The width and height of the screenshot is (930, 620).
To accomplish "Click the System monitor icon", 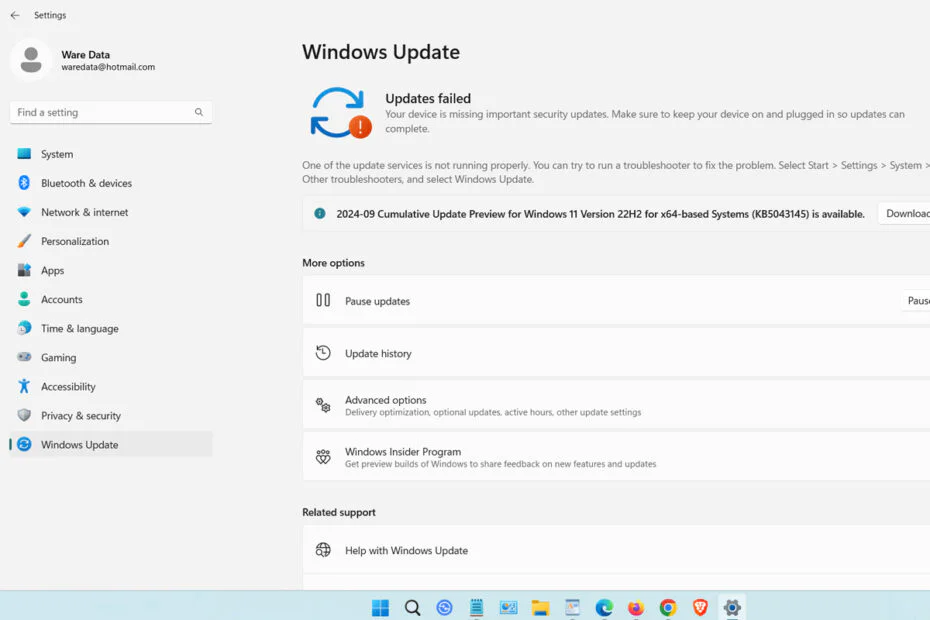I will click(24, 154).
